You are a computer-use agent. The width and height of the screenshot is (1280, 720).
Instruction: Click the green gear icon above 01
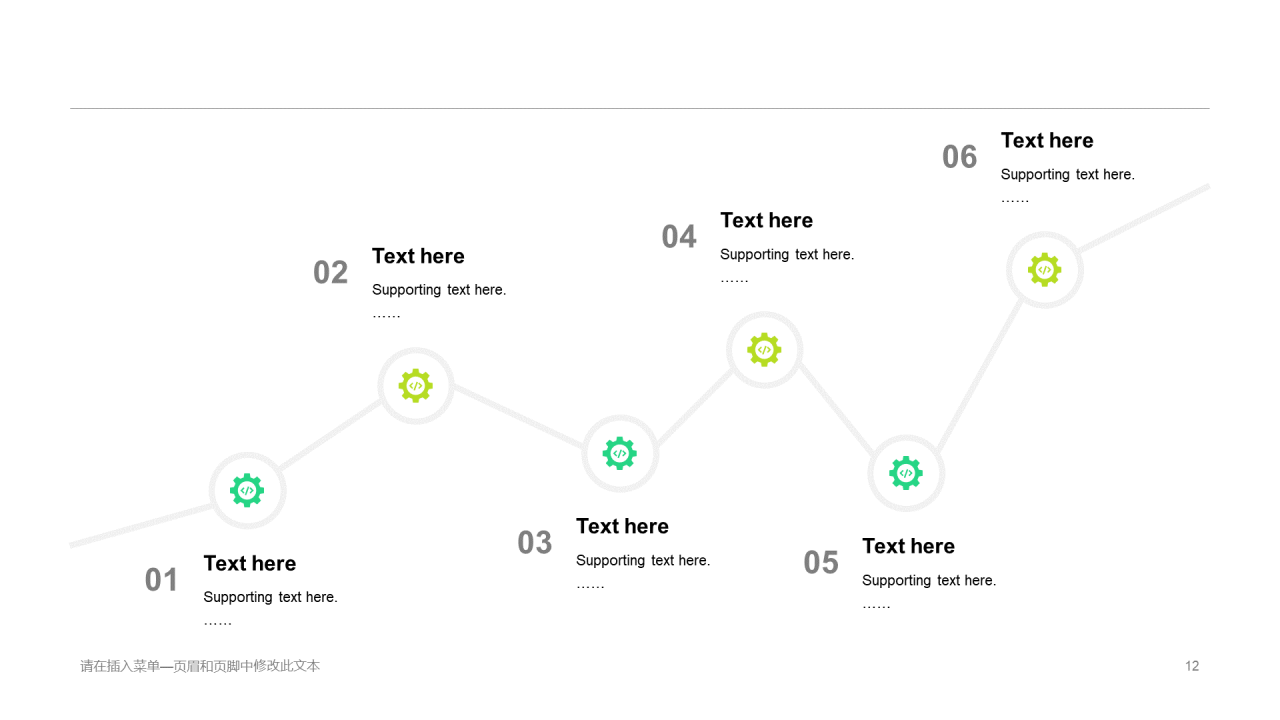[x=247, y=491]
